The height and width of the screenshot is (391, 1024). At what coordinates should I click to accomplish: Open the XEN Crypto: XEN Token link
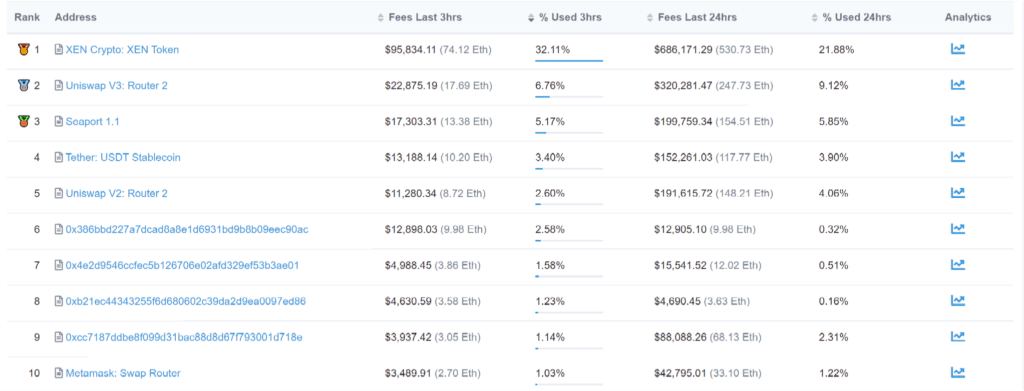click(122, 50)
